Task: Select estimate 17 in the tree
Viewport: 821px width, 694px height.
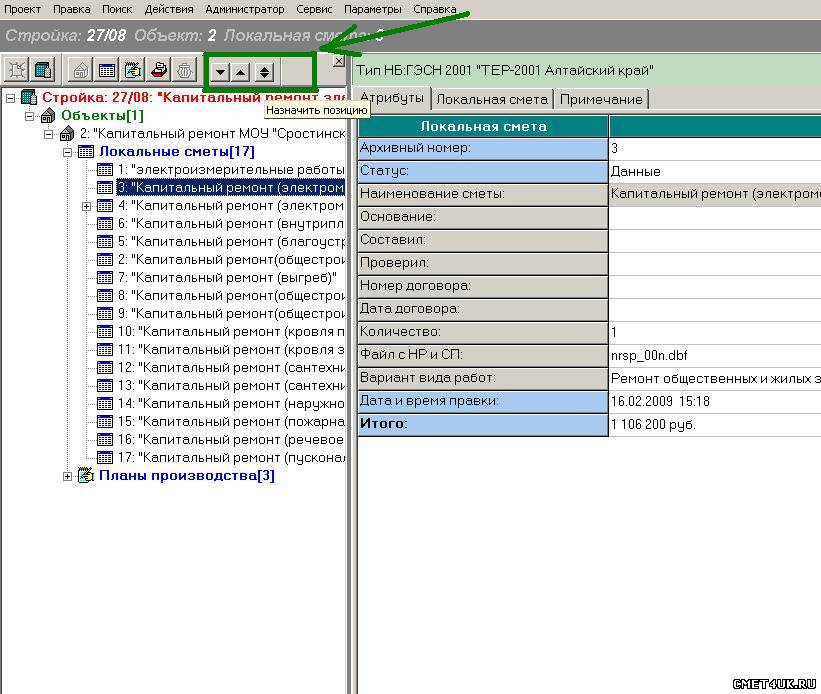Action: [232, 457]
